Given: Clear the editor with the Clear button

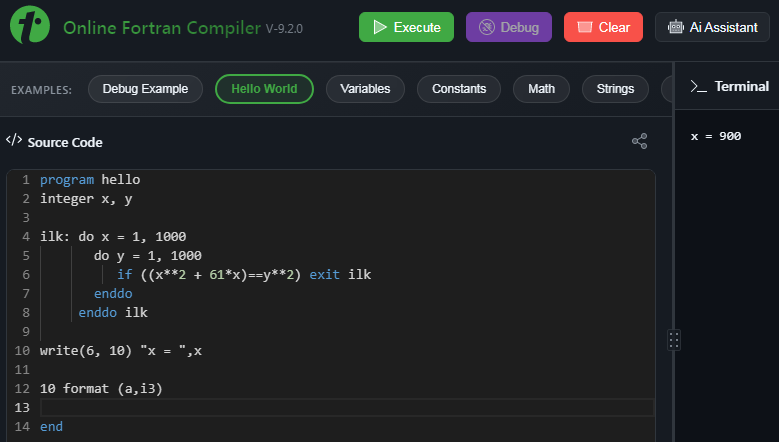Looking at the screenshot, I should tap(603, 27).
